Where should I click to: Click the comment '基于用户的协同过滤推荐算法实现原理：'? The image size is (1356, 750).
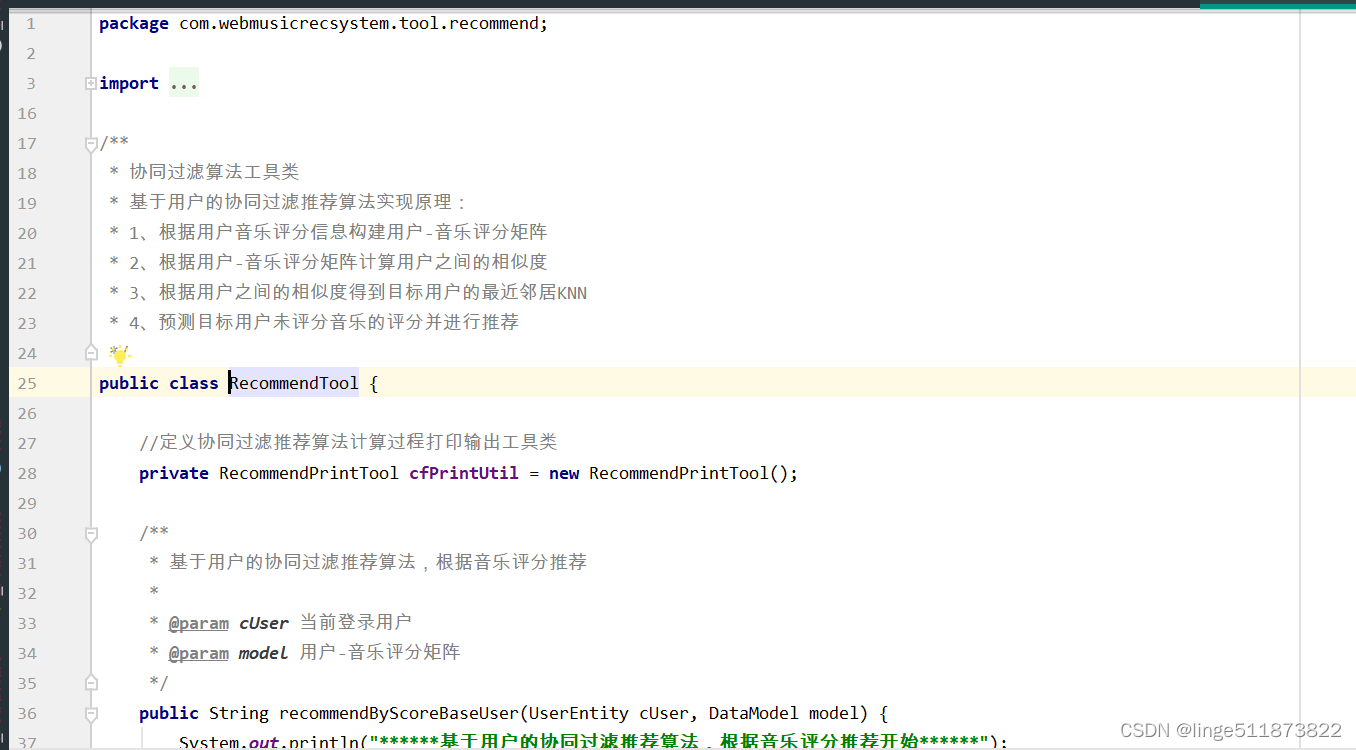pyautogui.click(x=299, y=203)
